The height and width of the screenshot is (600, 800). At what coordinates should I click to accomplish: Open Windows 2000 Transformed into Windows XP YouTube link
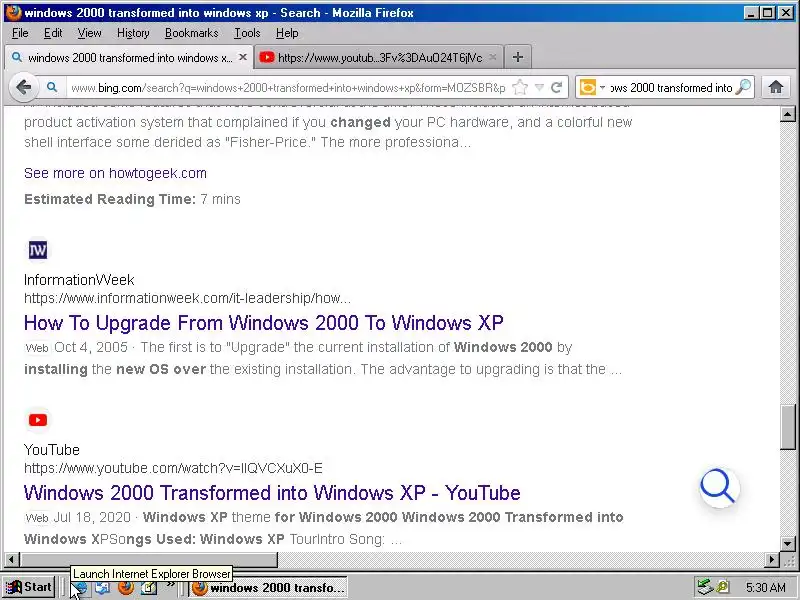272,492
